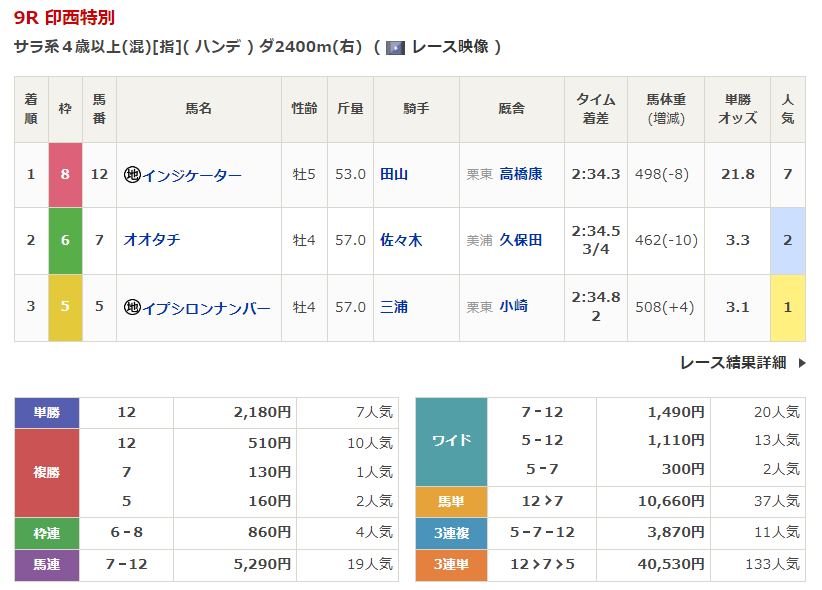Click the yellow popularity cell showing 1
This screenshot has height=590, width=822.
787,307
